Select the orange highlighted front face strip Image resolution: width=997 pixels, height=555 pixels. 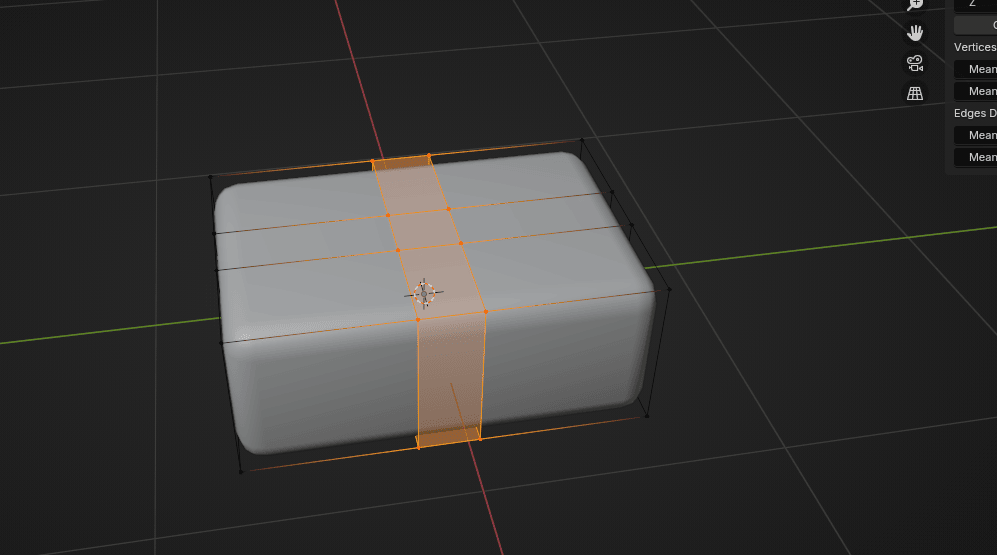[449, 380]
